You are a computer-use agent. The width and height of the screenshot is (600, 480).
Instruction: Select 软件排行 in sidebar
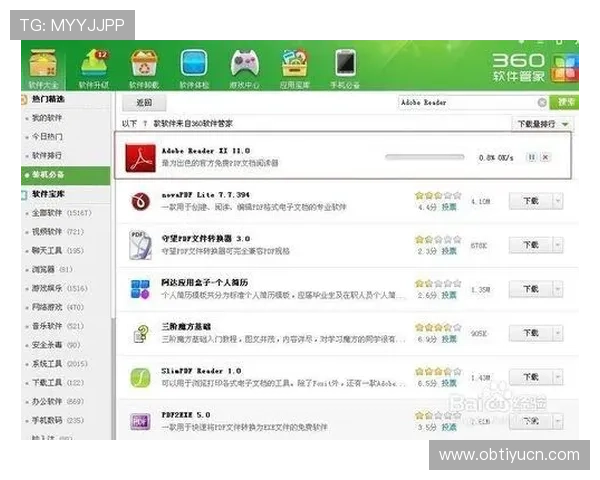coord(47,156)
